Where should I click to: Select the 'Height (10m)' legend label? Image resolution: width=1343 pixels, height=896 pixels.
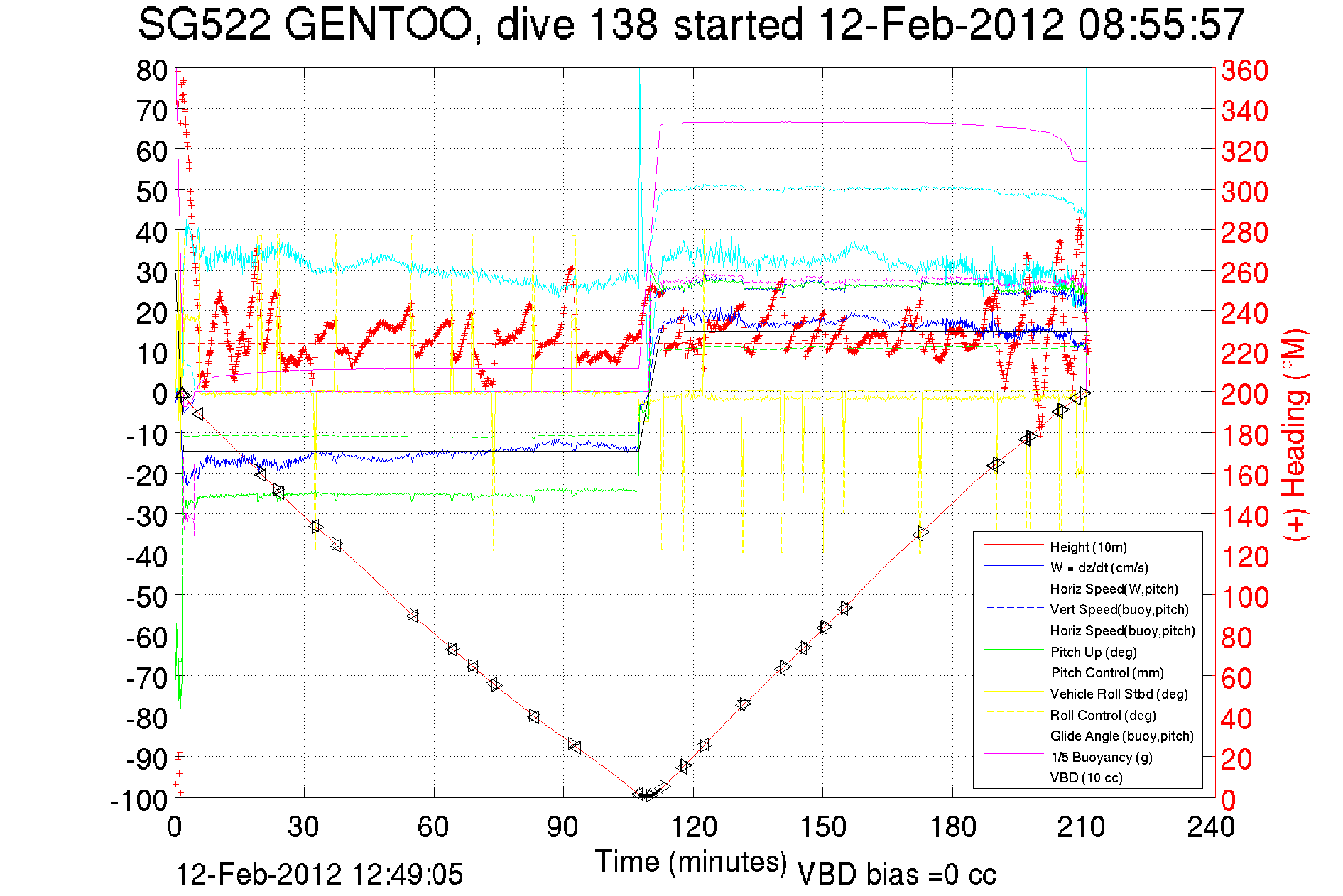pyautogui.click(x=1088, y=547)
